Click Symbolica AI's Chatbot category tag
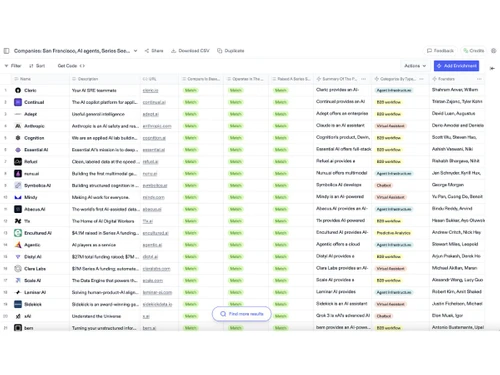Image resolution: width=500 pixels, height=375 pixels. [x=384, y=185]
